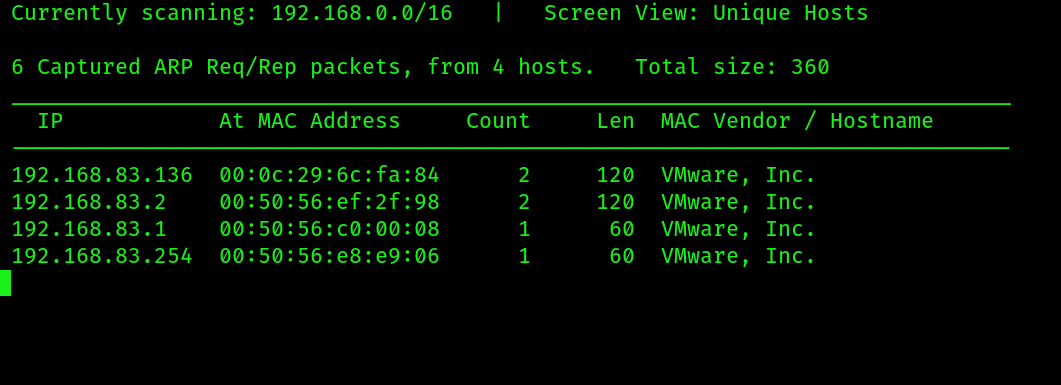This screenshot has width=1061, height=385.
Task: Click the Count column header
Action: pos(498,121)
